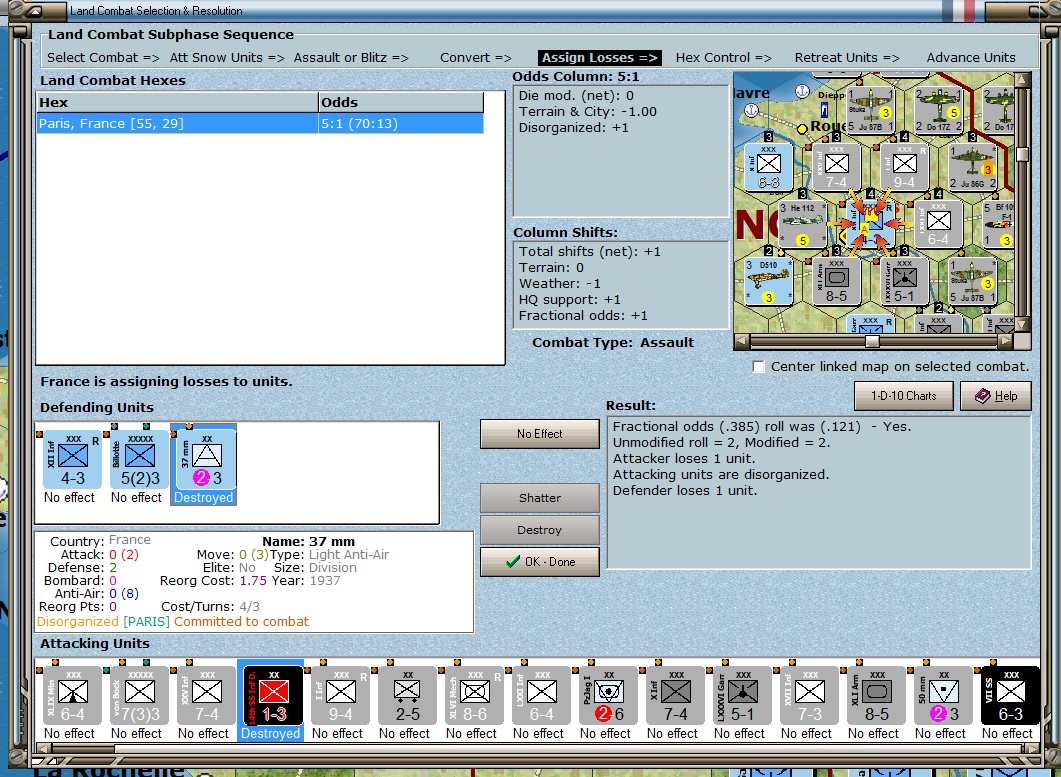Viewport: 1061px width, 777px height.
Task: Confirm with OK - Done button
Action: [539, 562]
